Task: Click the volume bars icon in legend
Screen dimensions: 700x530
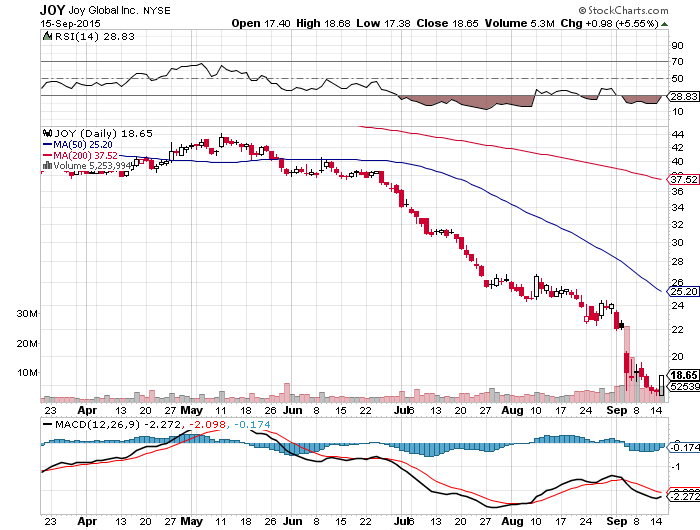Action: (x=47, y=166)
